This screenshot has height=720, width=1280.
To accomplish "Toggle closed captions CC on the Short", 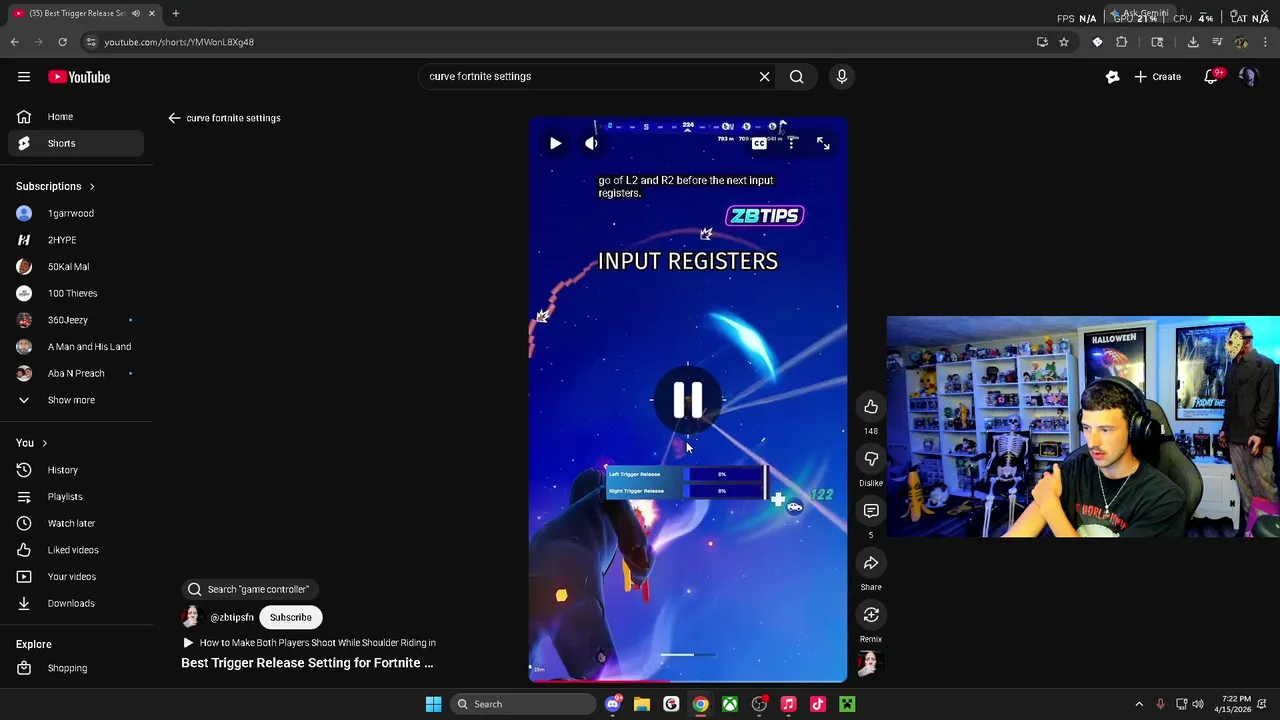I will pyautogui.click(x=759, y=143).
